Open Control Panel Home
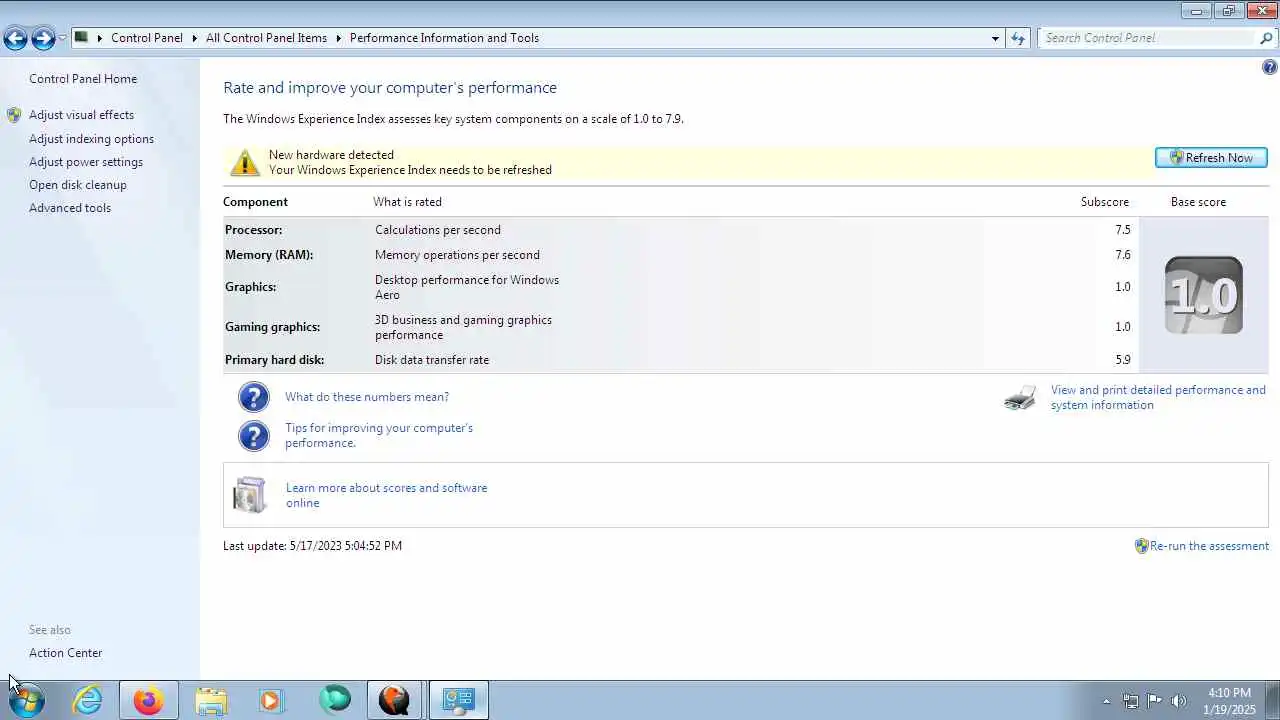The height and width of the screenshot is (720, 1280). [83, 79]
